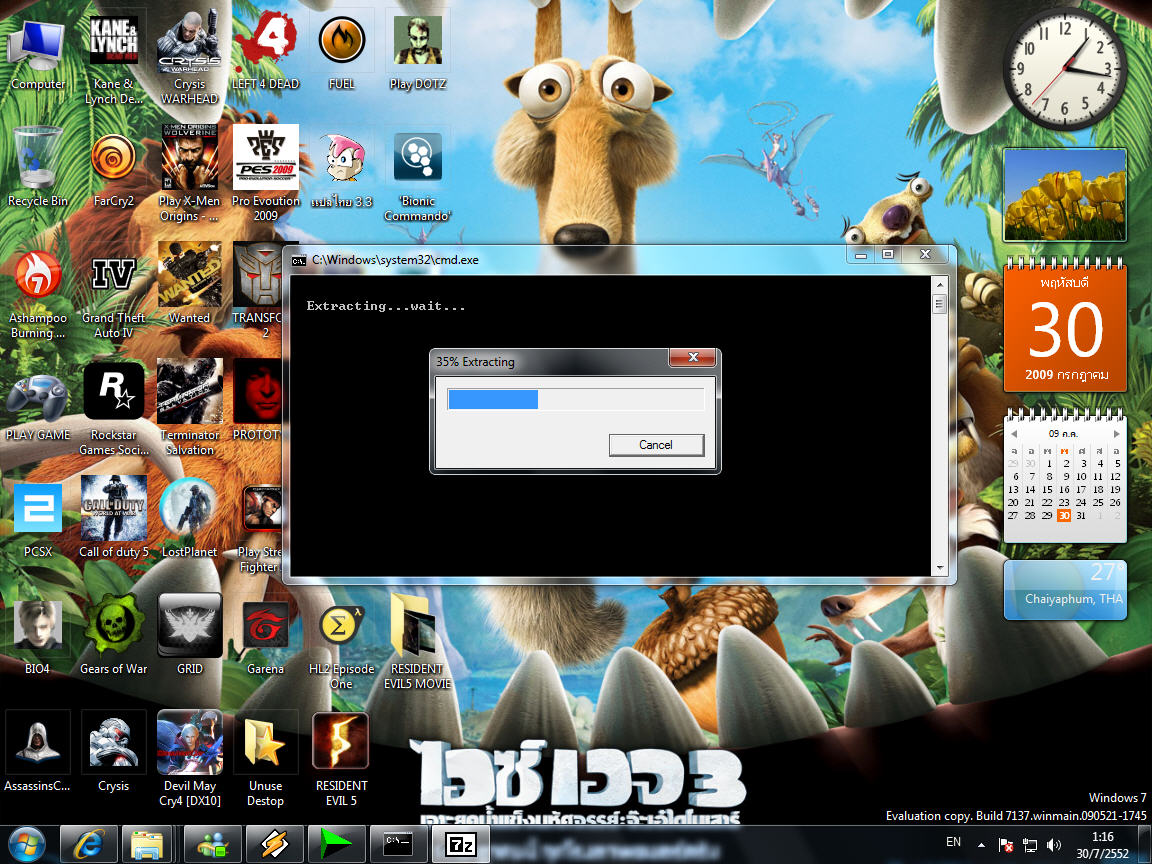Open the Windows Start button
The height and width of the screenshot is (864, 1152).
tap(27, 844)
